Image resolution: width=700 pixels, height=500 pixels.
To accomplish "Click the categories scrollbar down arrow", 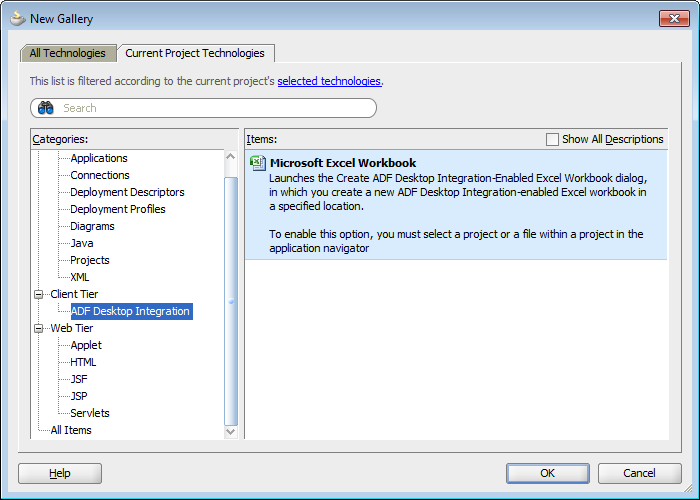I will [231, 431].
